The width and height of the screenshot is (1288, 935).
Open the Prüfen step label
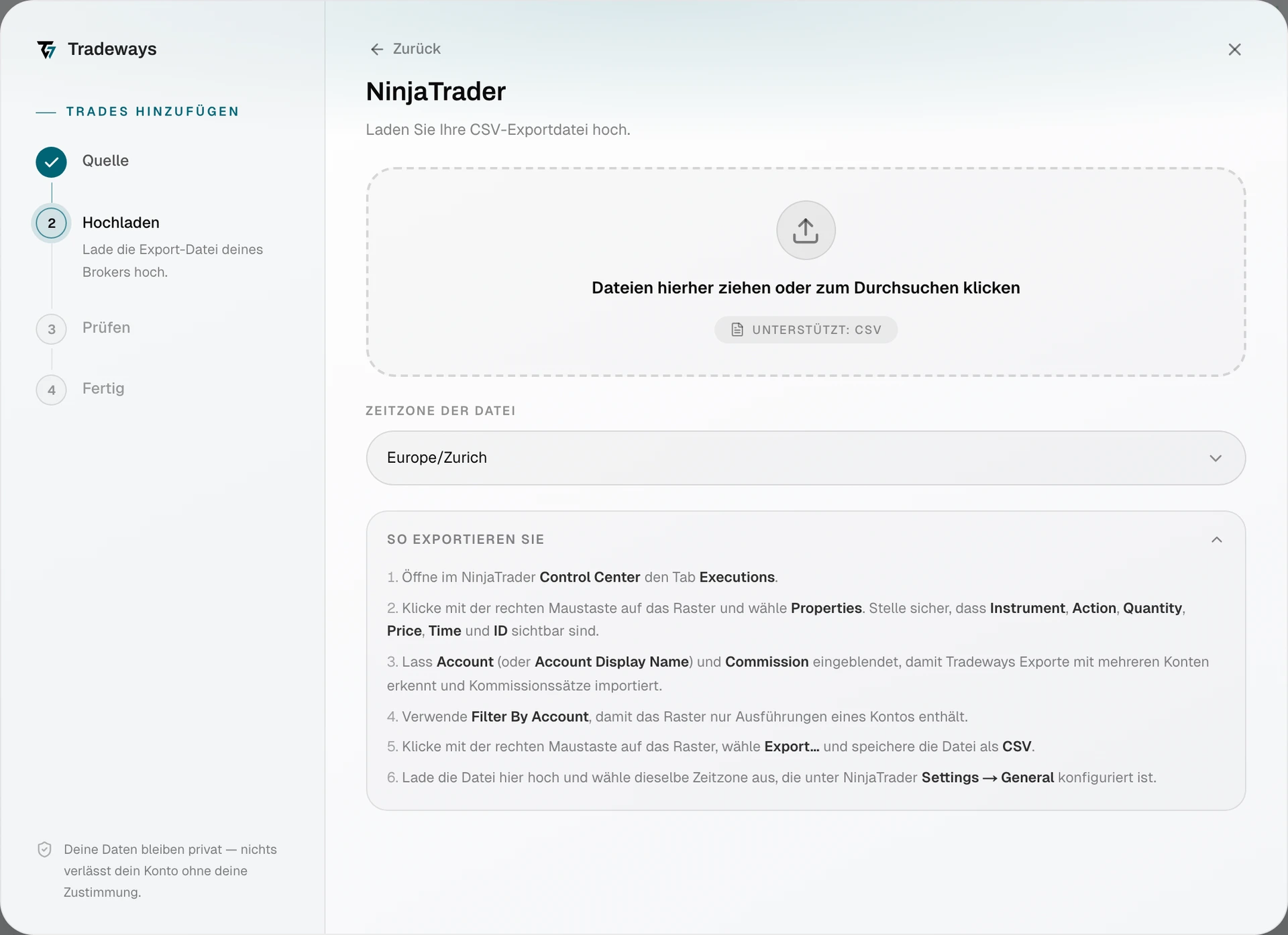tap(106, 328)
